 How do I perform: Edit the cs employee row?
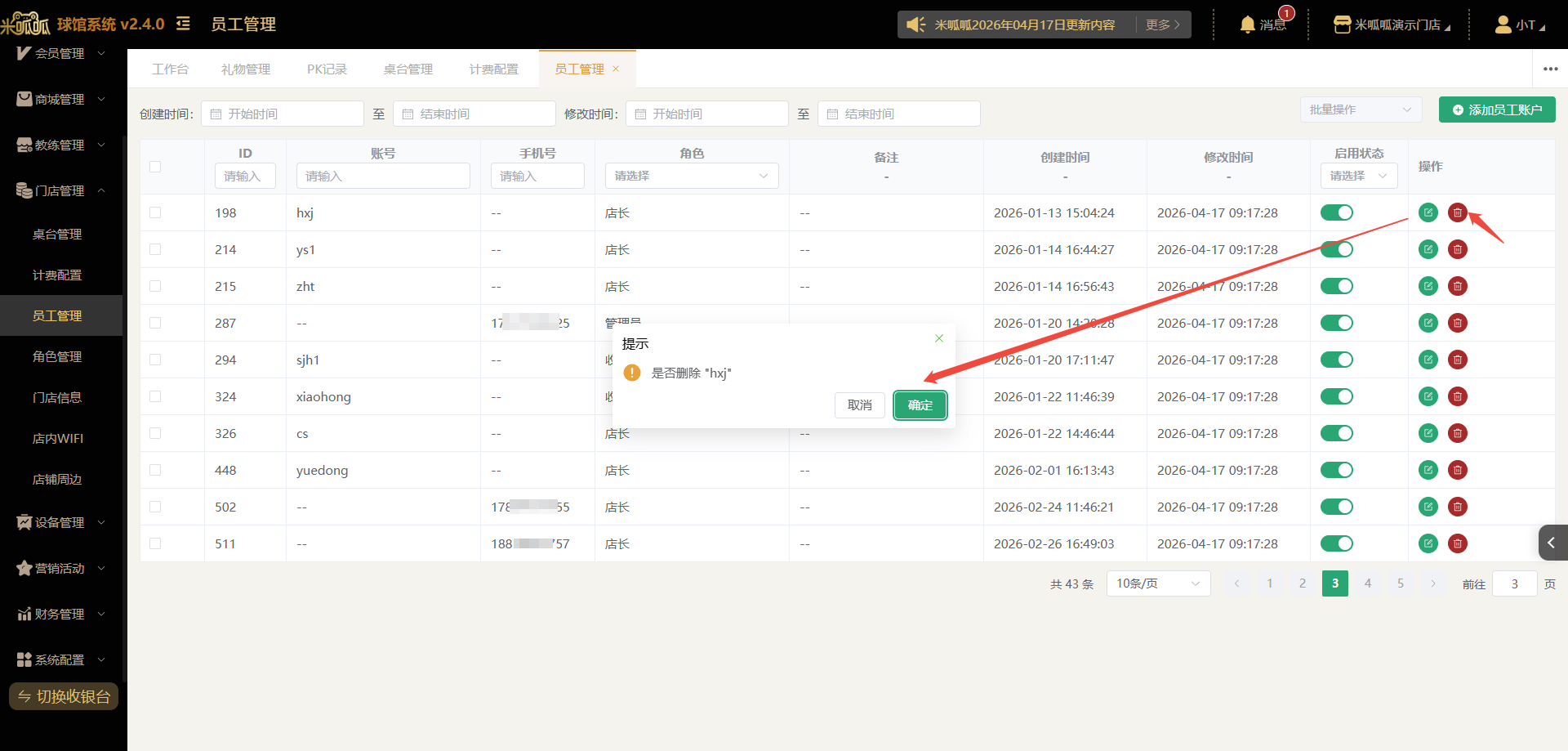(x=1428, y=433)
